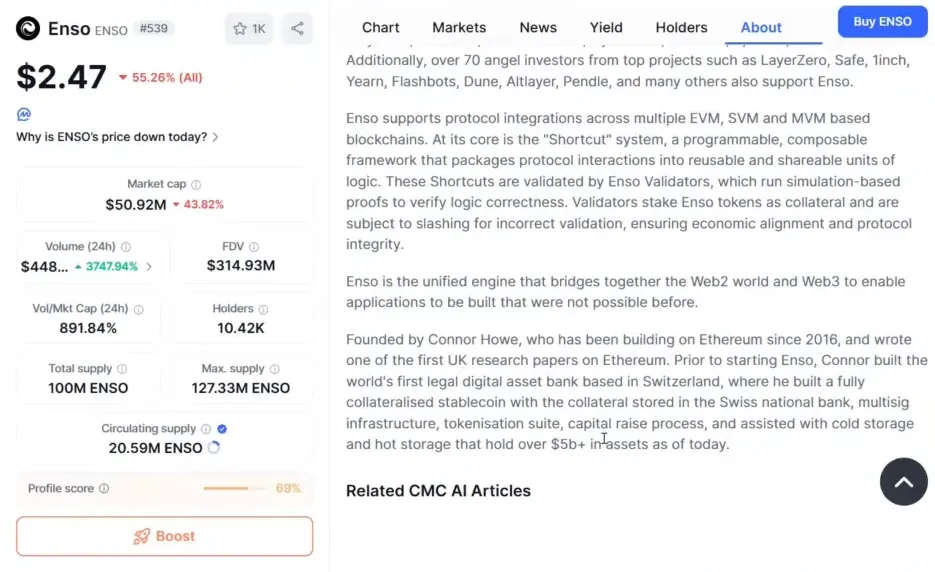Expand "Why is ENSO's price down today?"
Image resolution: width=935 pixels, height=572 pixels.
(118, 137)
